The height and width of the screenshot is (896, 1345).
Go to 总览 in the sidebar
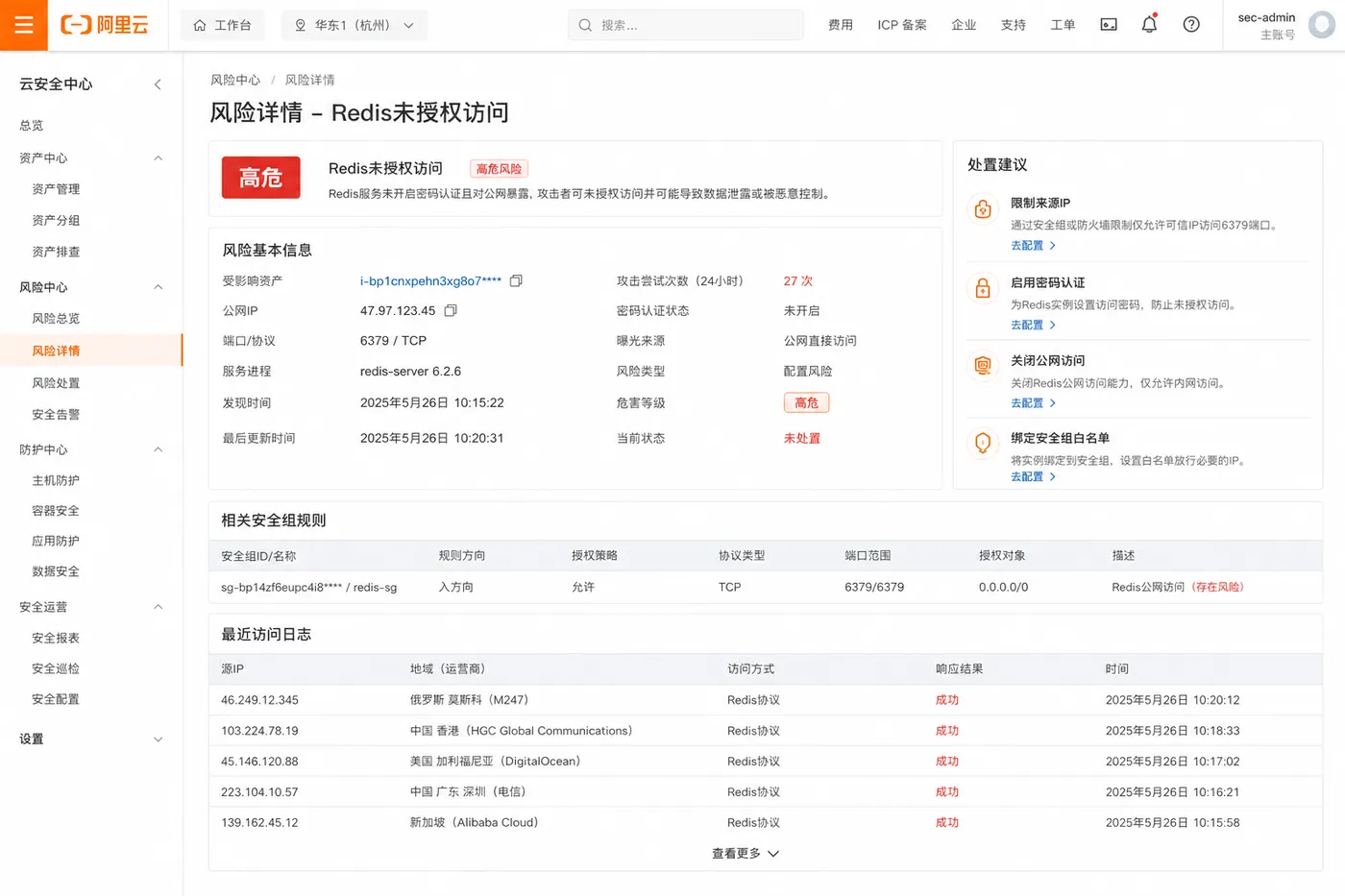pos(32,126)
